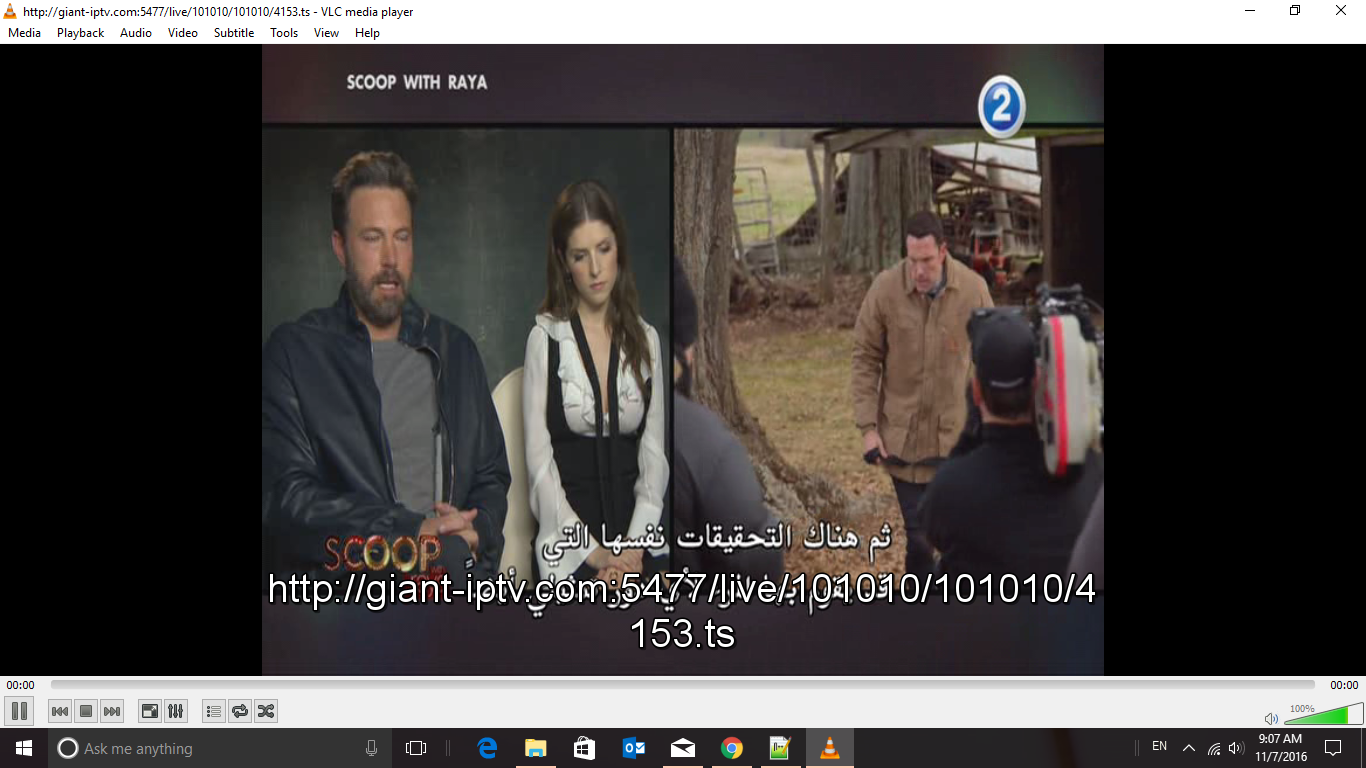Click the playback seek bar
Viewport: 1366px width, 768px height.
pyautogui.click(x=683, y=685)
